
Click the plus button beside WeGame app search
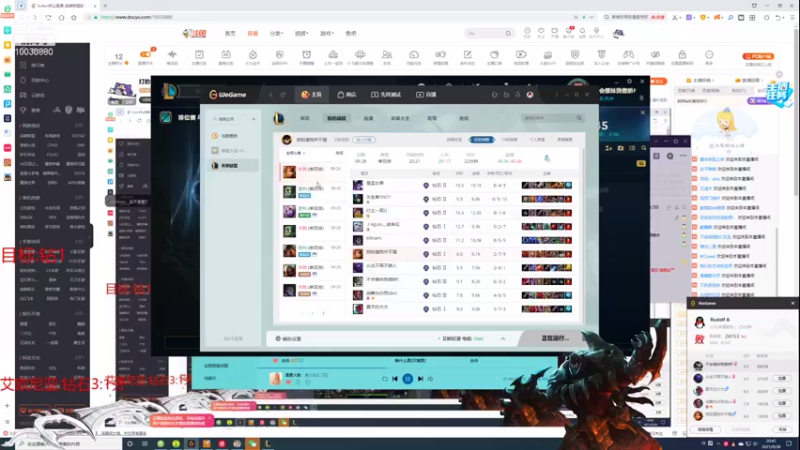tap(254, 119)
